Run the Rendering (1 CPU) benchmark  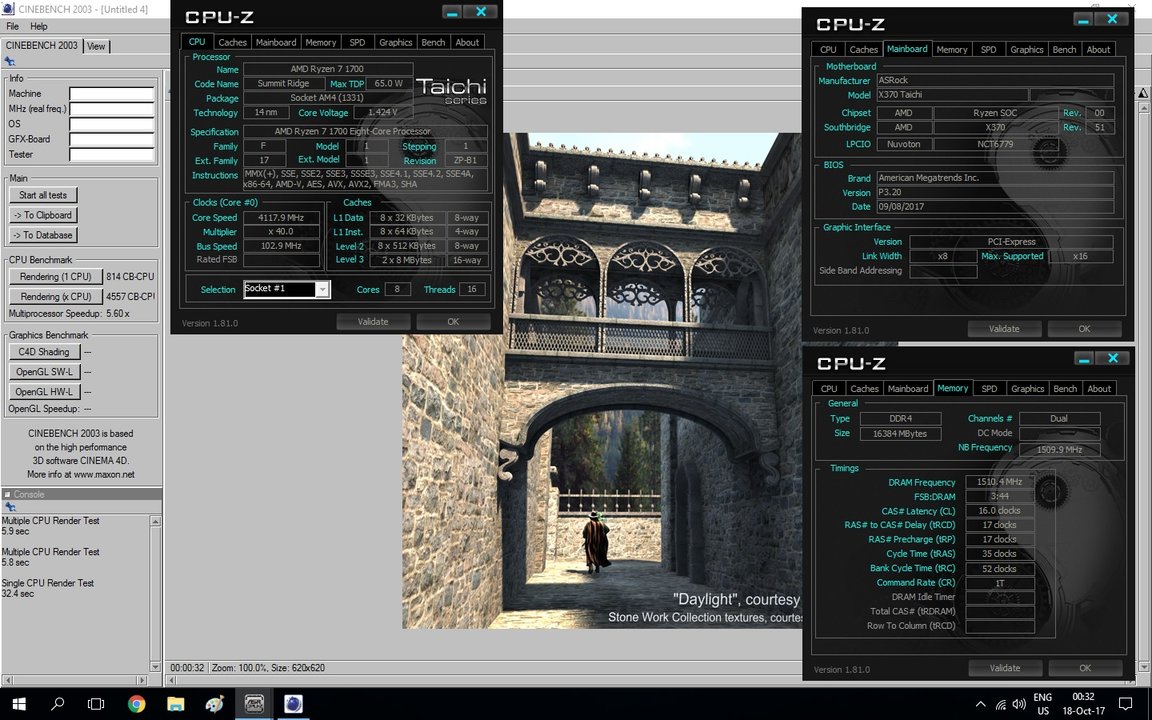click(56, 277)
